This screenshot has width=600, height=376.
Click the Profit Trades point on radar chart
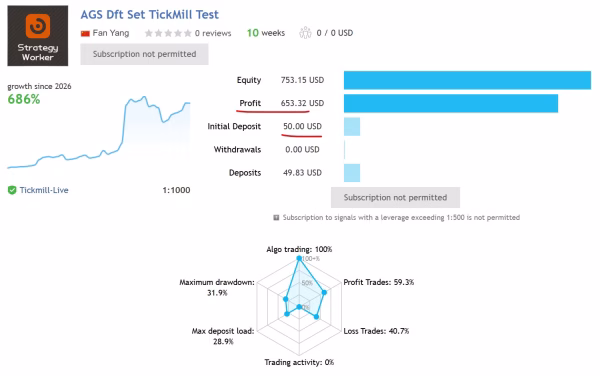click(x=324, y=292)
